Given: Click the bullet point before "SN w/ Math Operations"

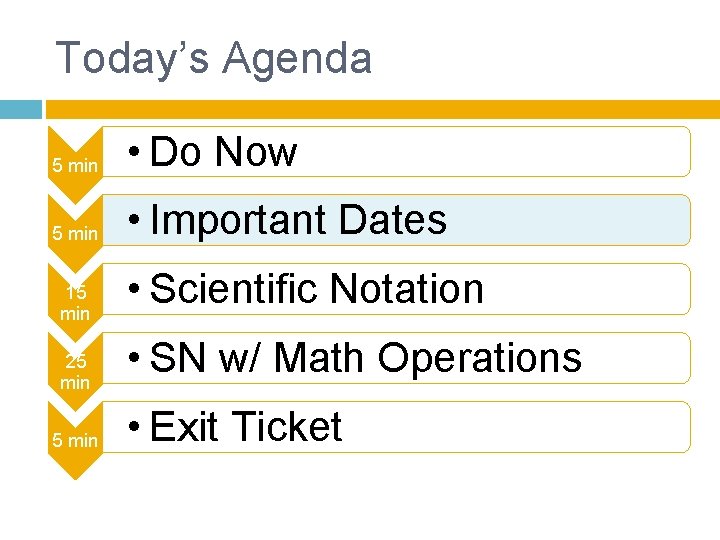Looking at the screenshot, I should [x=134, y=359].
